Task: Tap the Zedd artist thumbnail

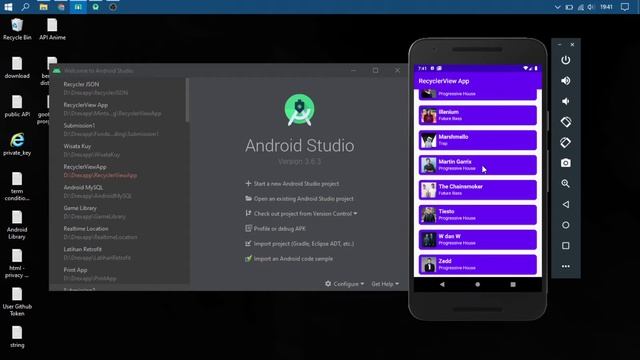Action: tap(429, 264)
